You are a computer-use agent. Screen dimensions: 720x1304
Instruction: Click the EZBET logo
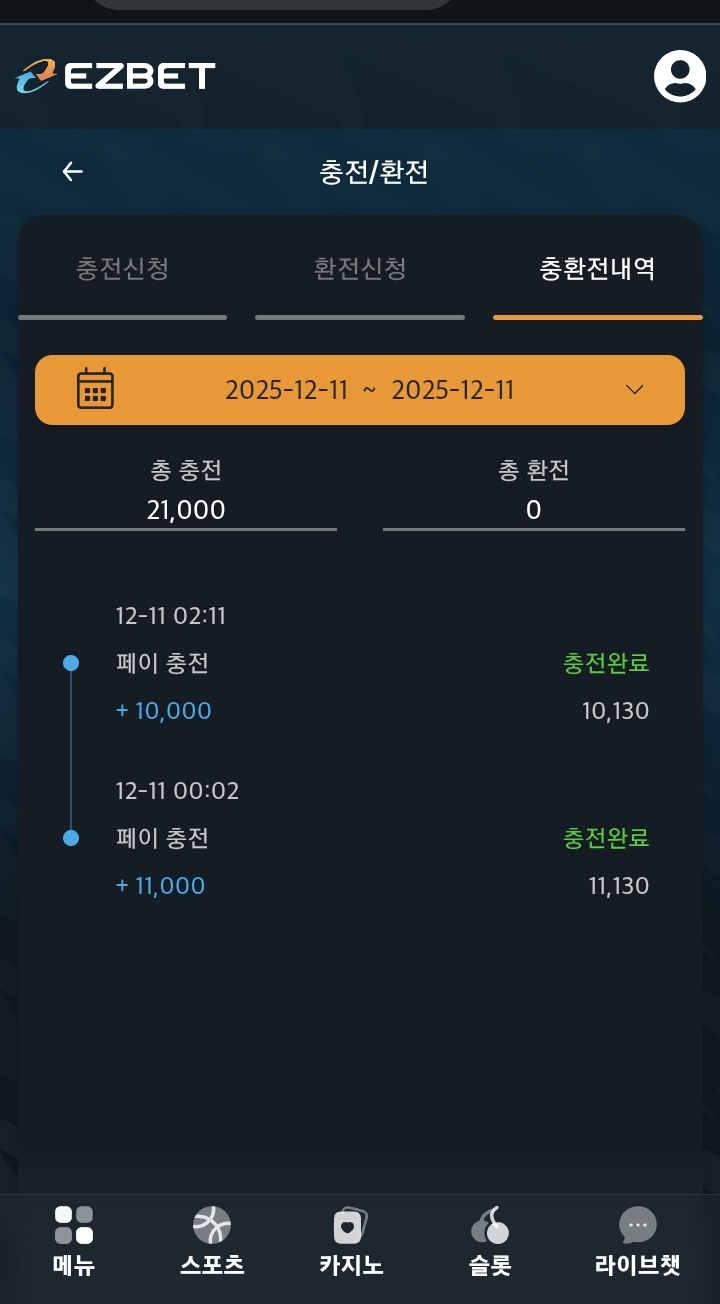click(116, 76)
